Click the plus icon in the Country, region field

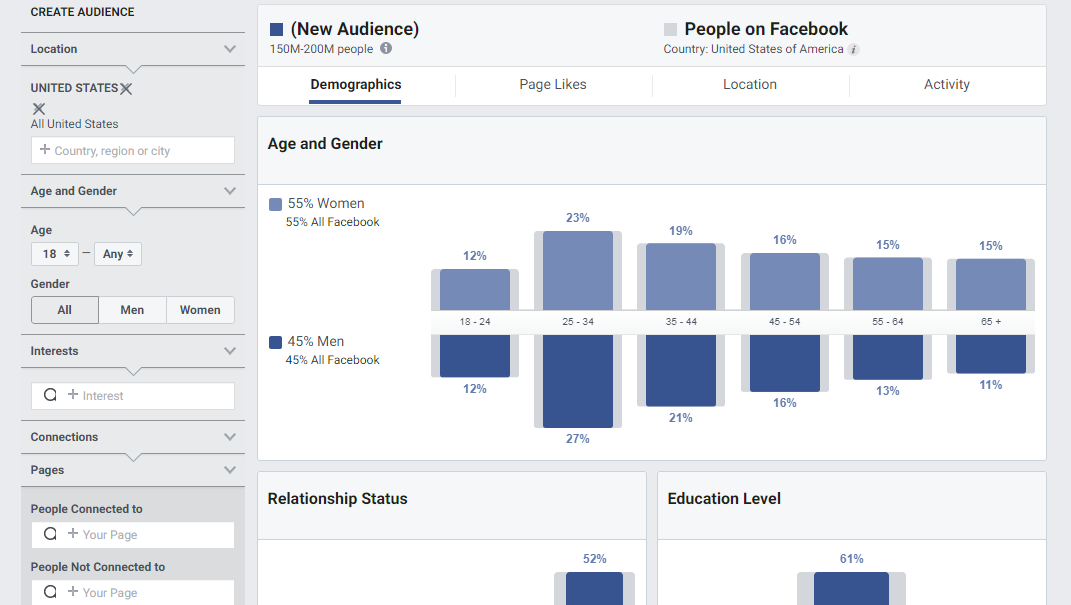(x=44, y=150)
